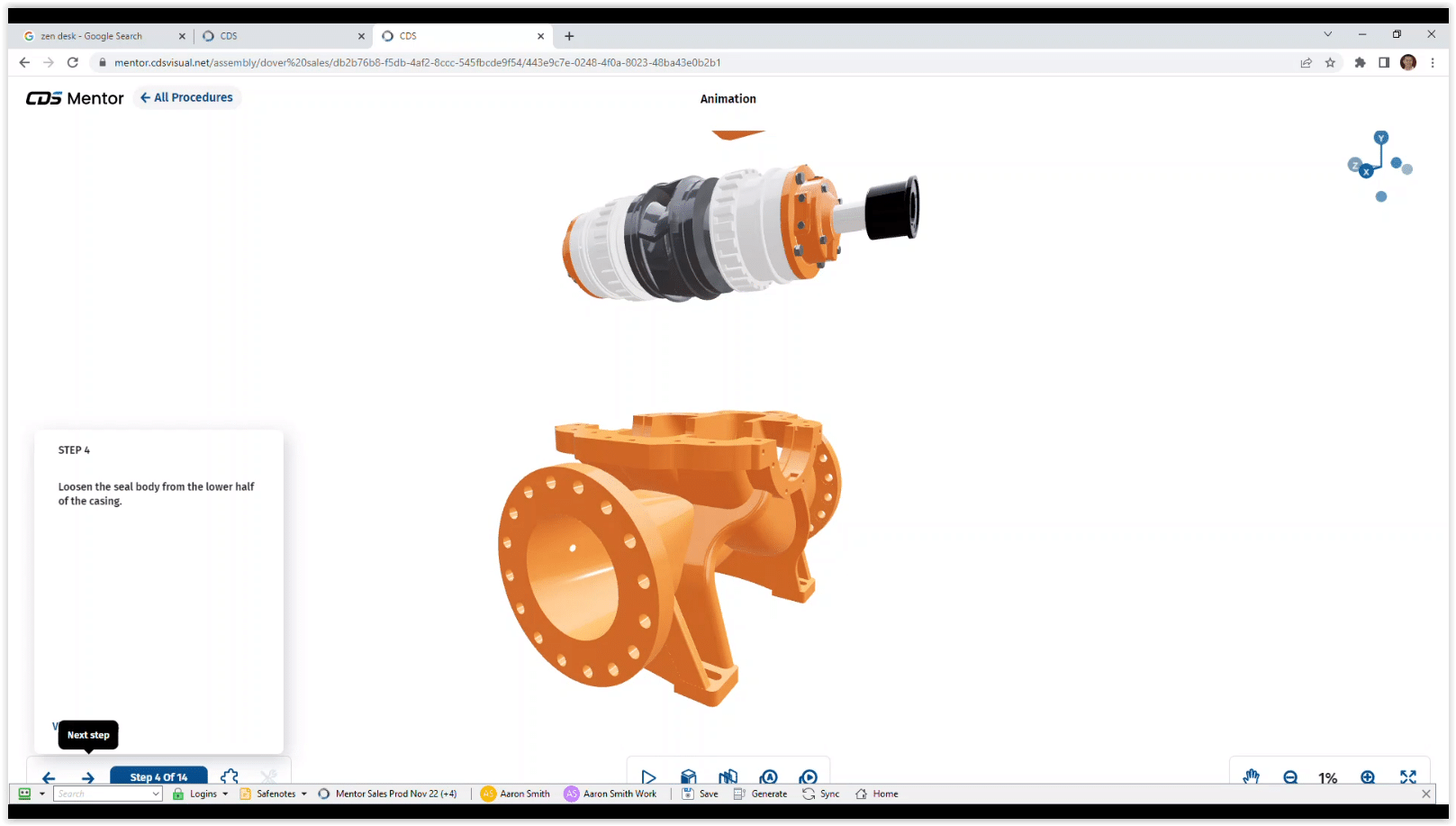Image resolution: width=1456 pixels, height=826 pixels.
Task: Play the animation using the play icon
Action: click(648, 776)
